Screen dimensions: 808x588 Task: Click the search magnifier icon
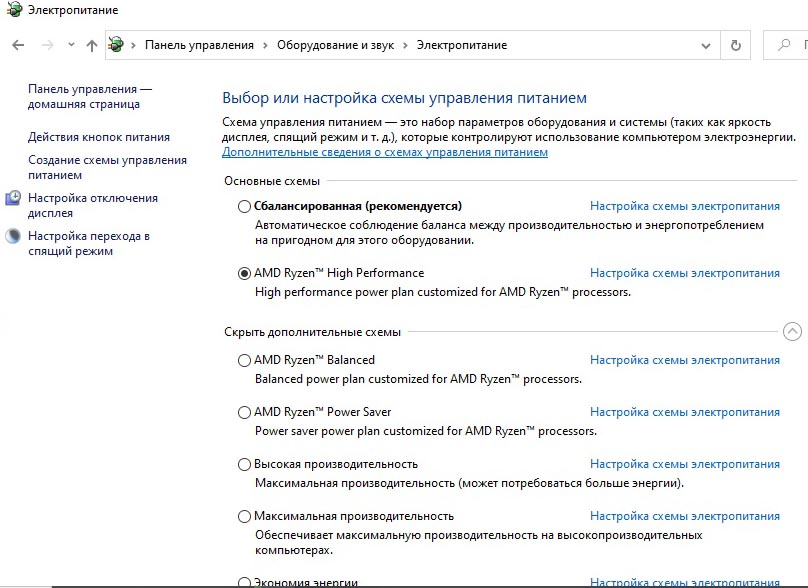pos(784,45)
